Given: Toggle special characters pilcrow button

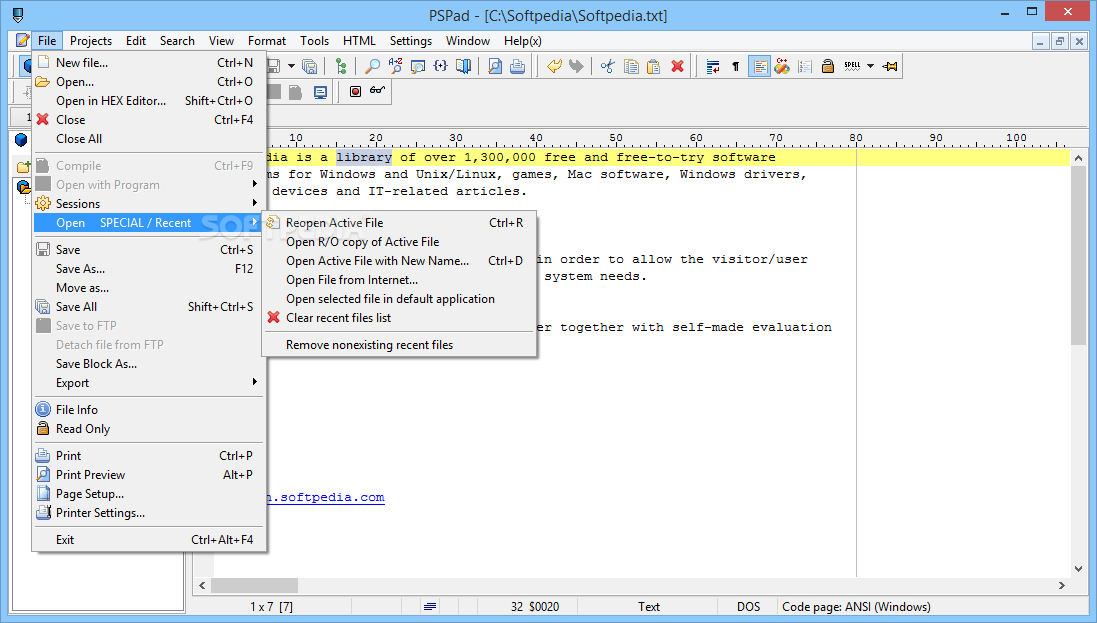Looking at the screenshot, I should tap(735, 66).
